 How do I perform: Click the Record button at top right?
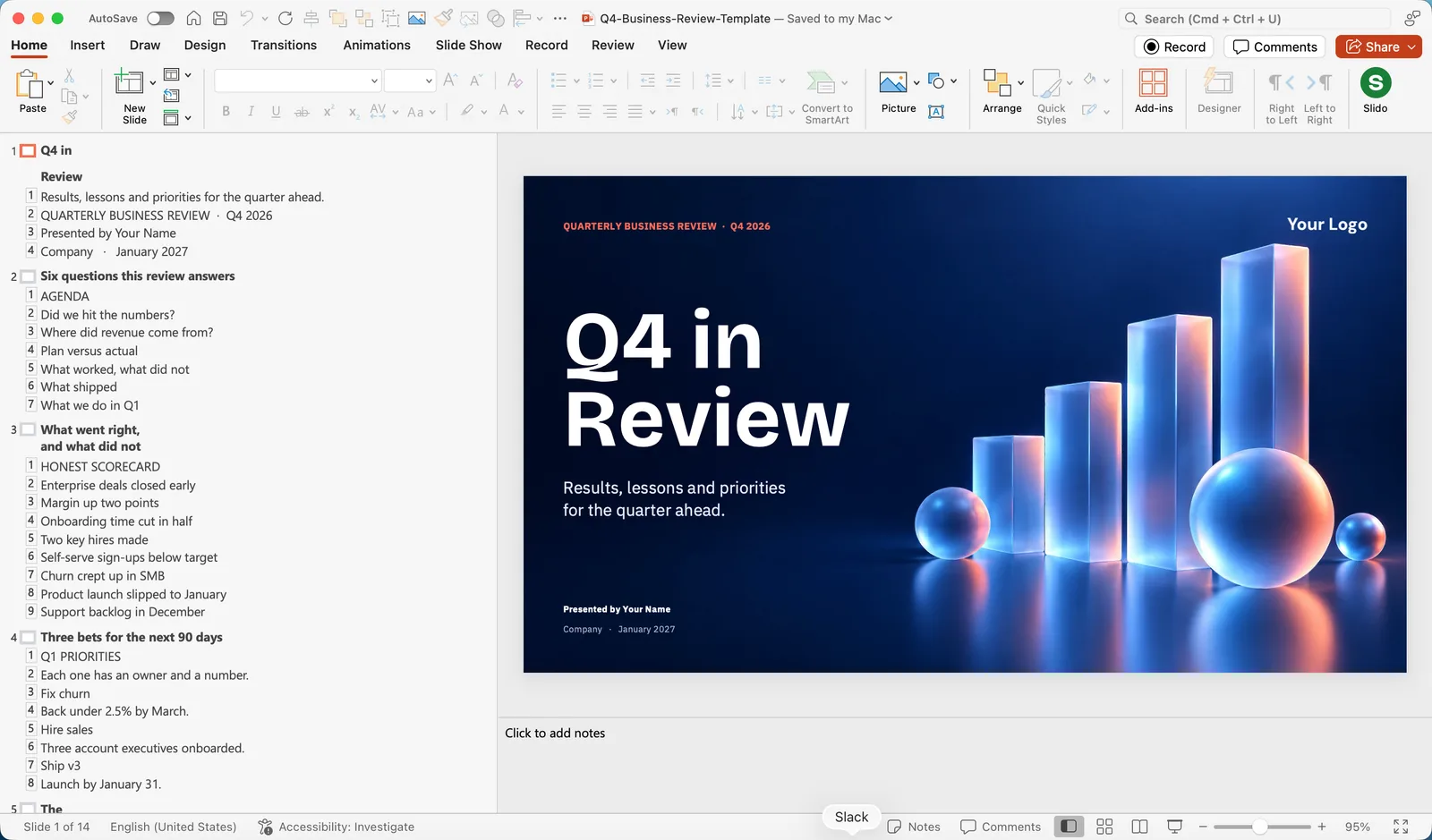click(1175, 47)
